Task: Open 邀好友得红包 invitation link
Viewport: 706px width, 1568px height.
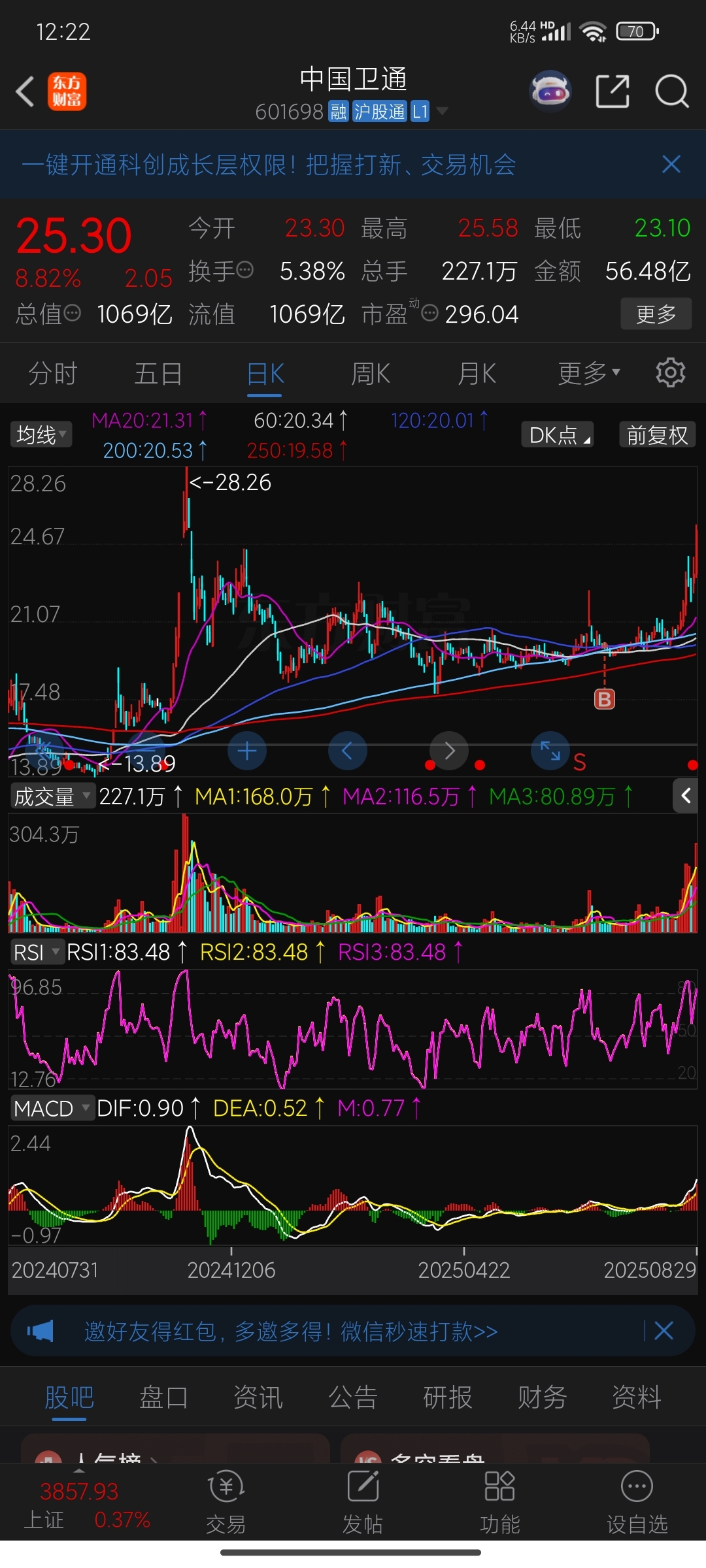Action: pos(291,1331)
